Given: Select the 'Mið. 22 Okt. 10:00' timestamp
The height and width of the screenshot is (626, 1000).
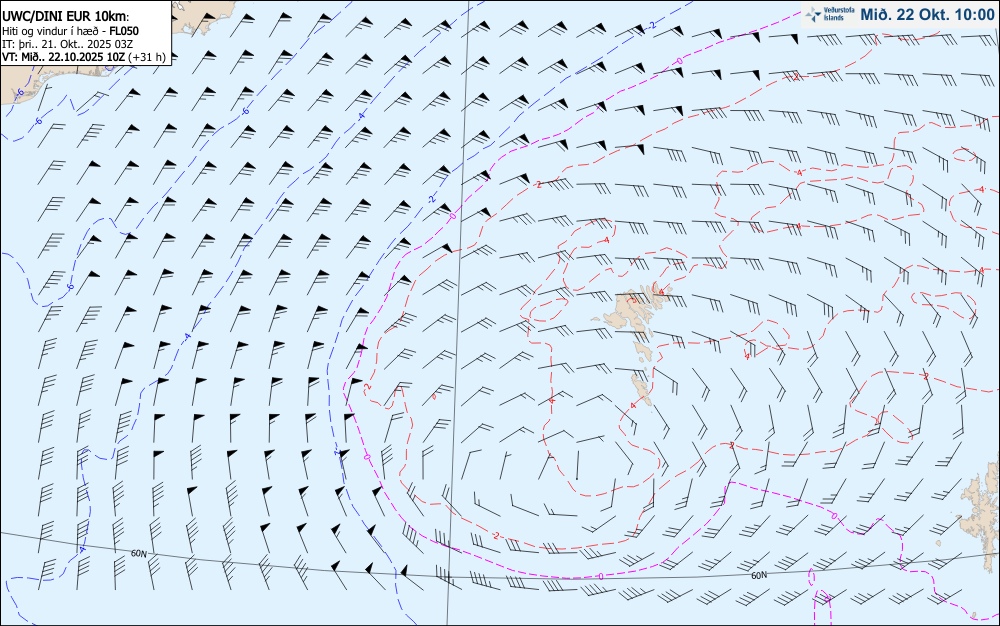Looking at the screenshot, I should (x=927, y=14).
